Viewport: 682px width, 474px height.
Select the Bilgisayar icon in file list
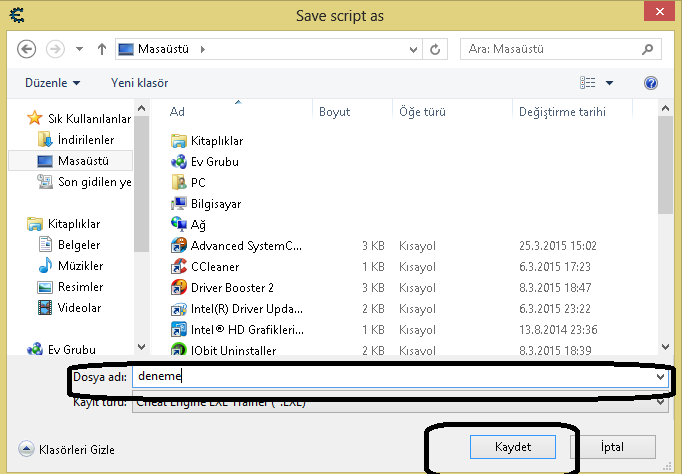pos(178,204)
